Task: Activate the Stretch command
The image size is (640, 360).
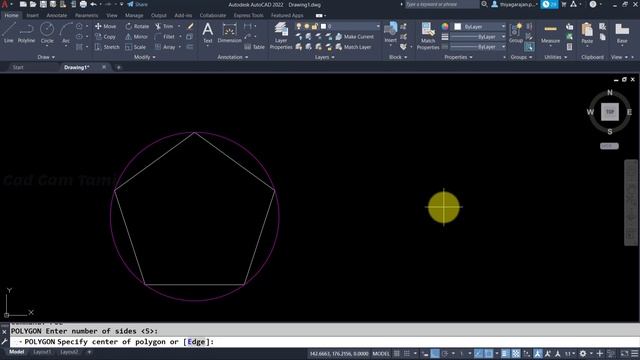Action: 107,47
